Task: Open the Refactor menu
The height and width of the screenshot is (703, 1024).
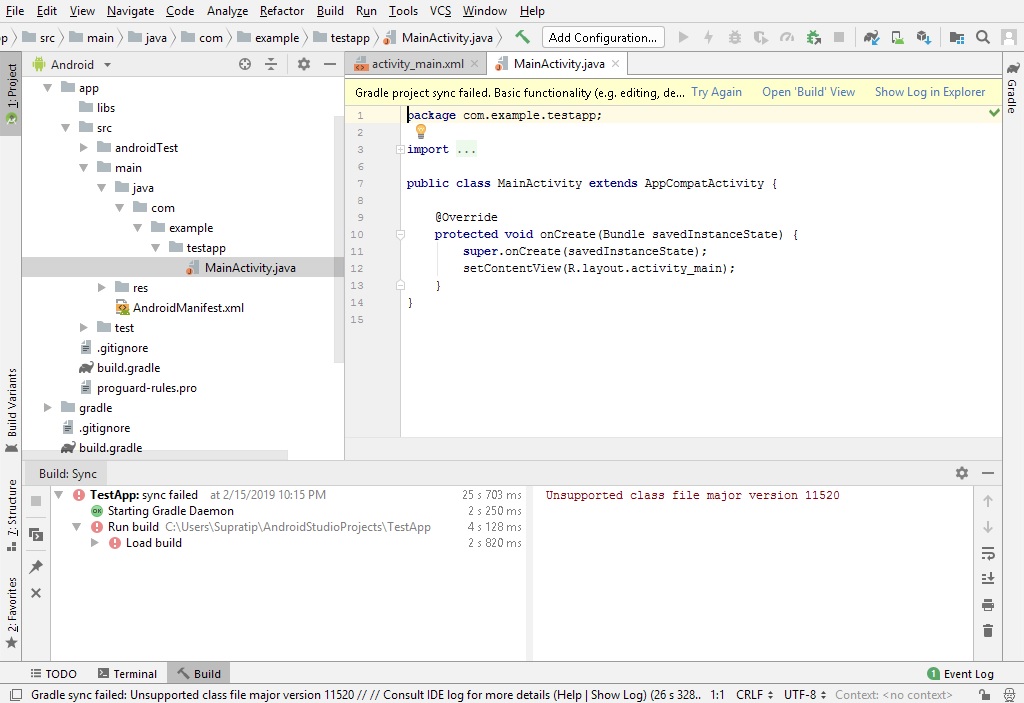Action: pos(281,11)
